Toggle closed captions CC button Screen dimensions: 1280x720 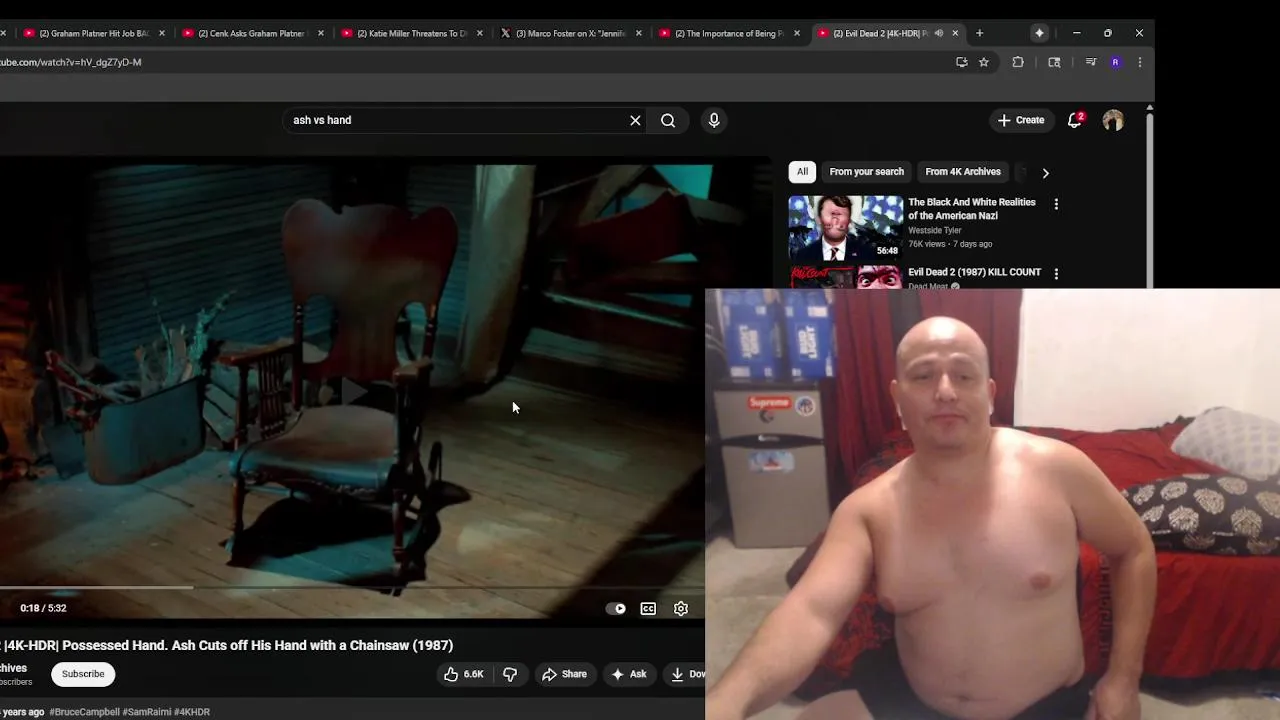click(x=648, y=608)
